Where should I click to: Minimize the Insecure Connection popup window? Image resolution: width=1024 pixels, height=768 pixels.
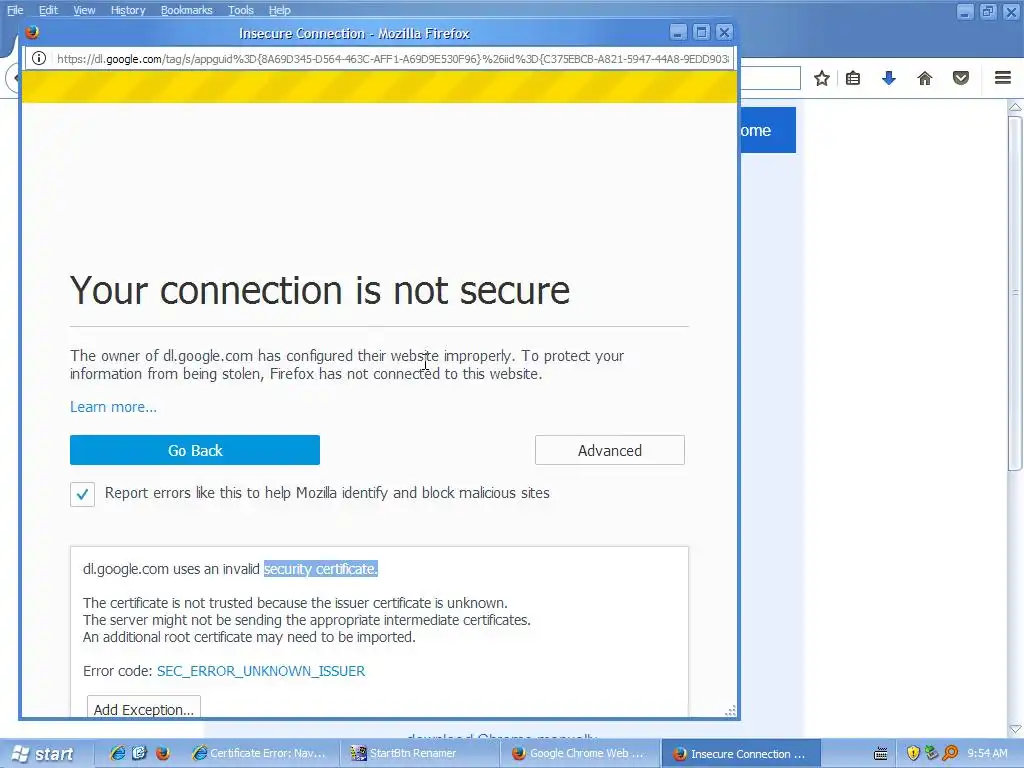678,32
